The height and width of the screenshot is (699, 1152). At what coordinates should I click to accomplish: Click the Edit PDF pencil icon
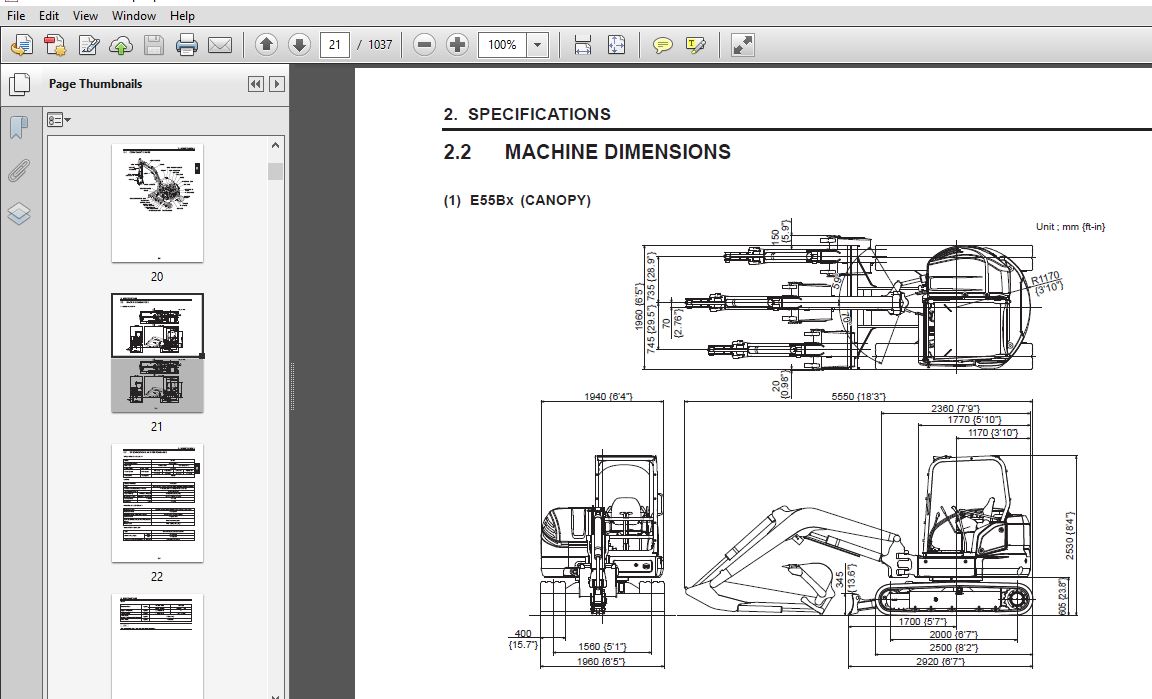(x=88, y=46)
